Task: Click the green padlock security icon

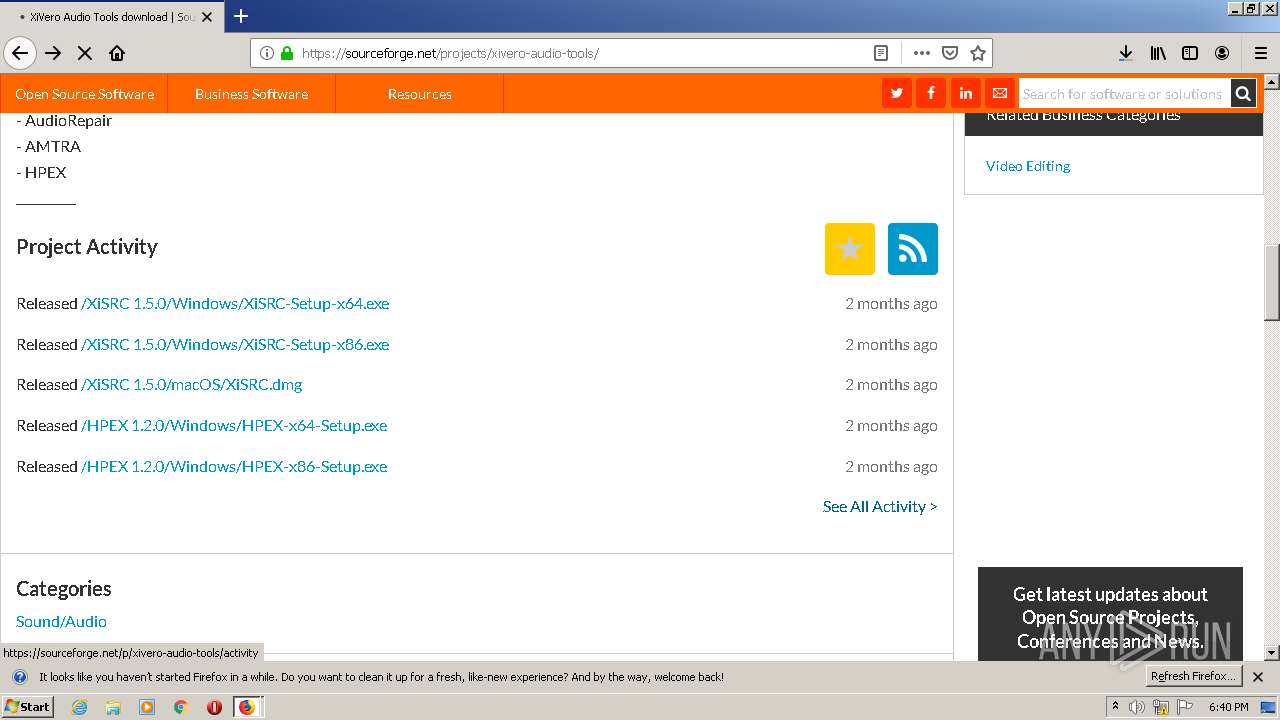Action: [287, 53]
